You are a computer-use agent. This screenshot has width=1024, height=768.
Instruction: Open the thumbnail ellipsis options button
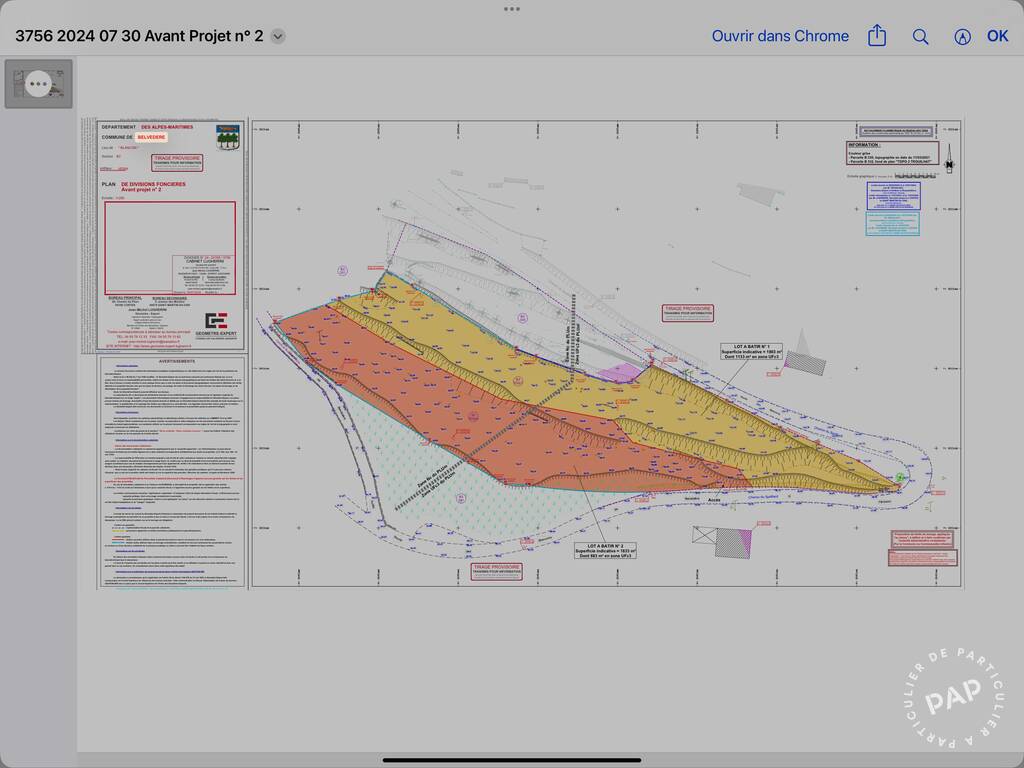point(39,84)
